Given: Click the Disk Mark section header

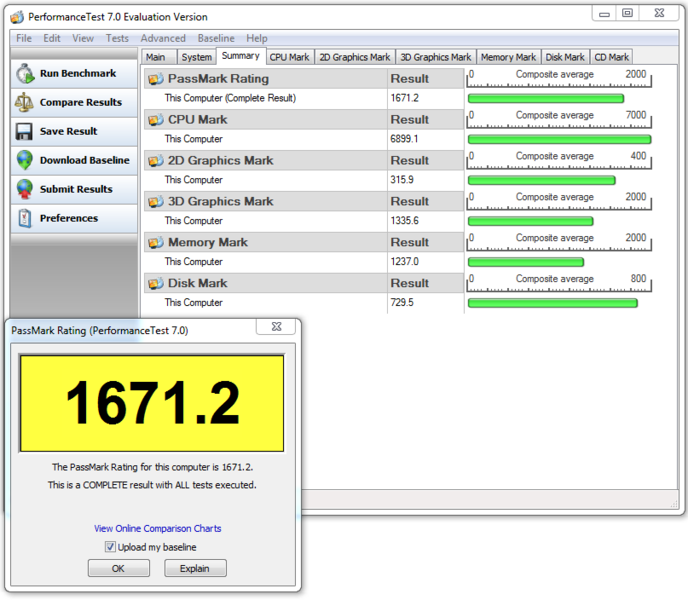Looking at the screenshot, I should coord(265,284).
